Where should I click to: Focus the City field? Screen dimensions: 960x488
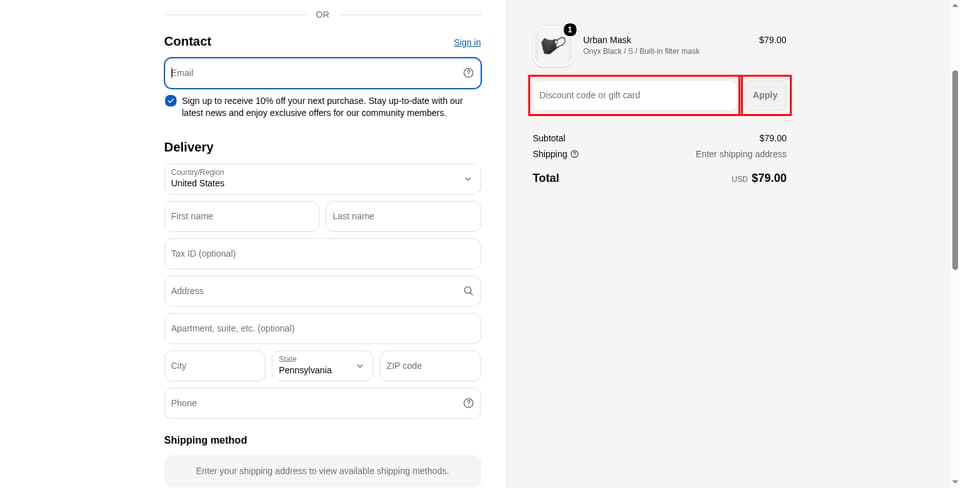pyautogui.click(x=215, y=366)
